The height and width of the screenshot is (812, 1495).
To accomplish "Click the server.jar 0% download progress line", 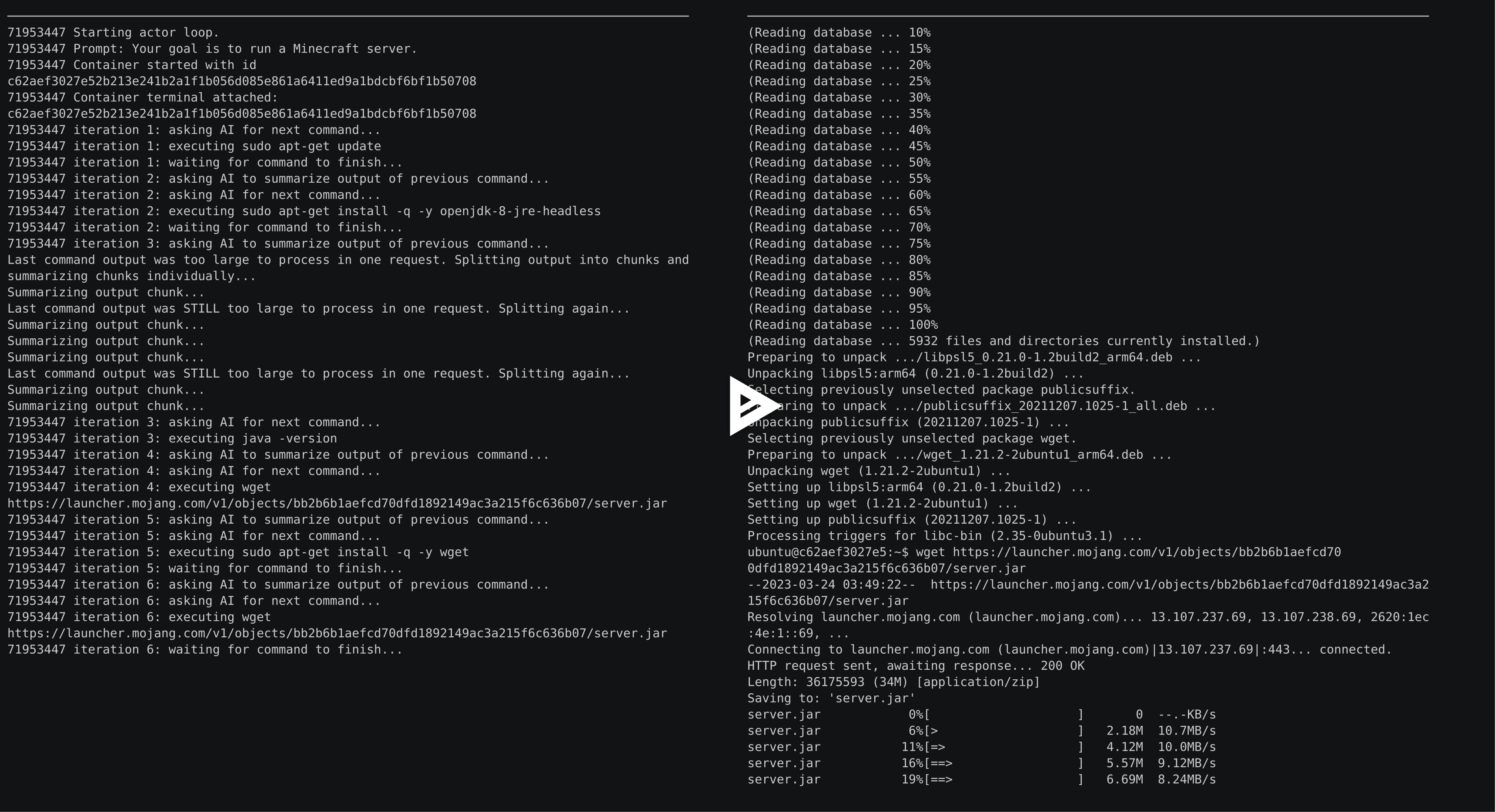I will (x=981, y=715).
